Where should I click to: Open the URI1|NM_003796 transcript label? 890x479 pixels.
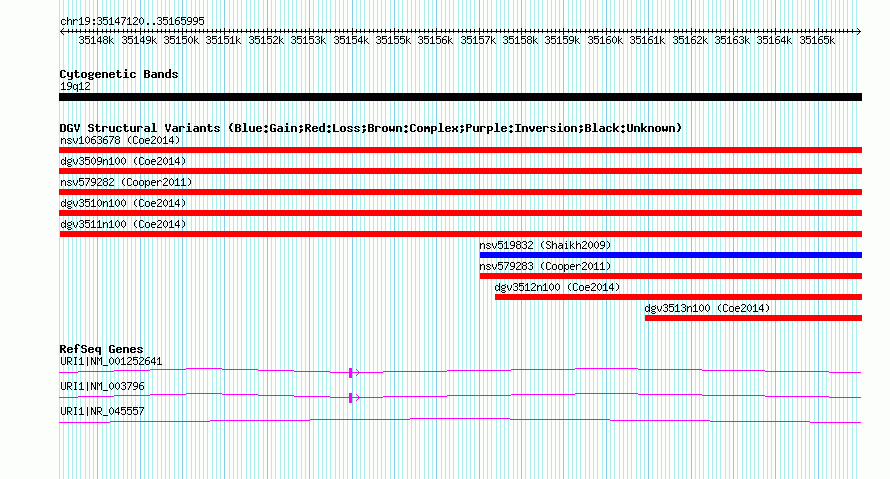(x=102, y=386)
